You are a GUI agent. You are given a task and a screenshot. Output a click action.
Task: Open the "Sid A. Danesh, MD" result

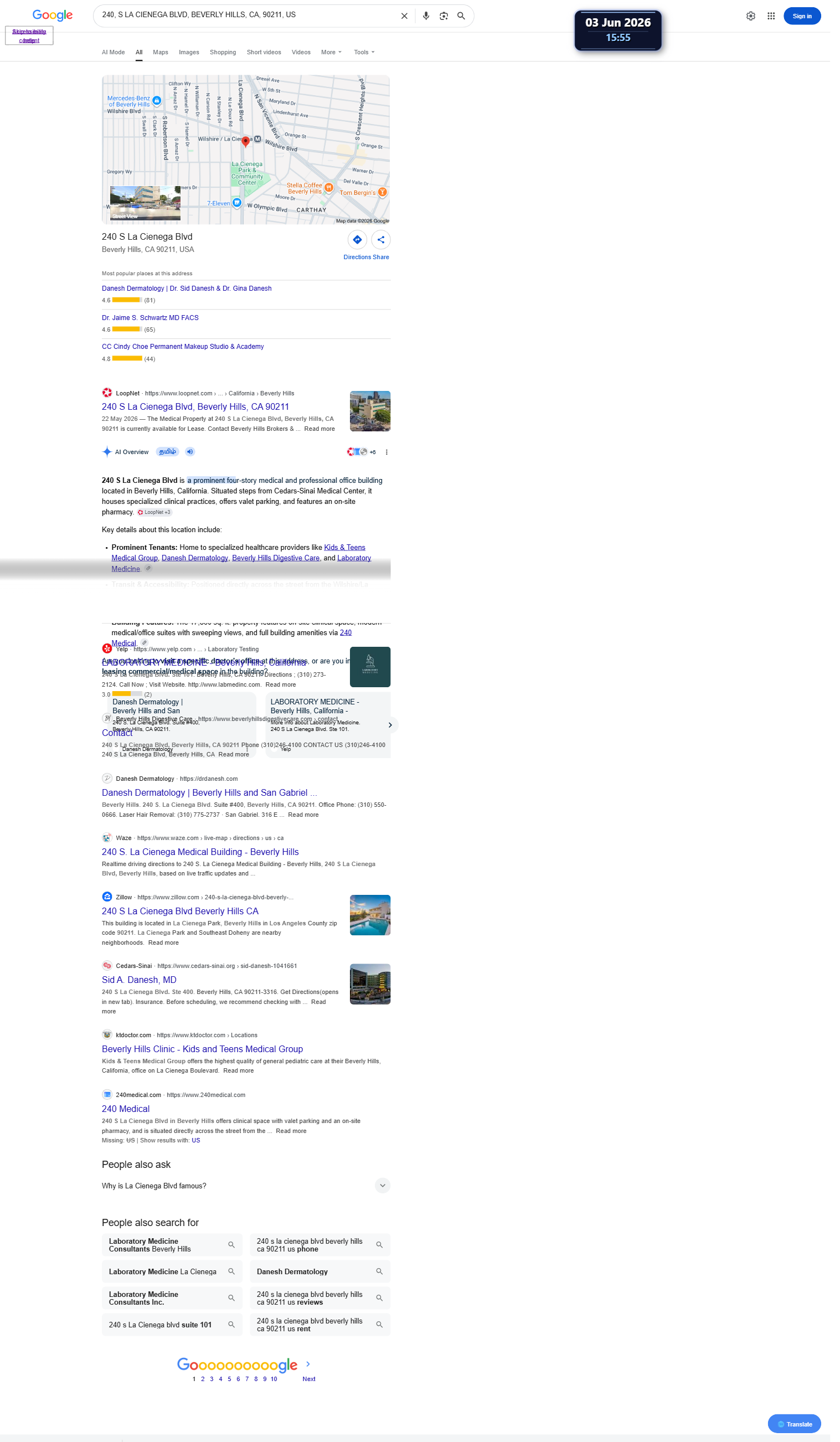(139, 980)
